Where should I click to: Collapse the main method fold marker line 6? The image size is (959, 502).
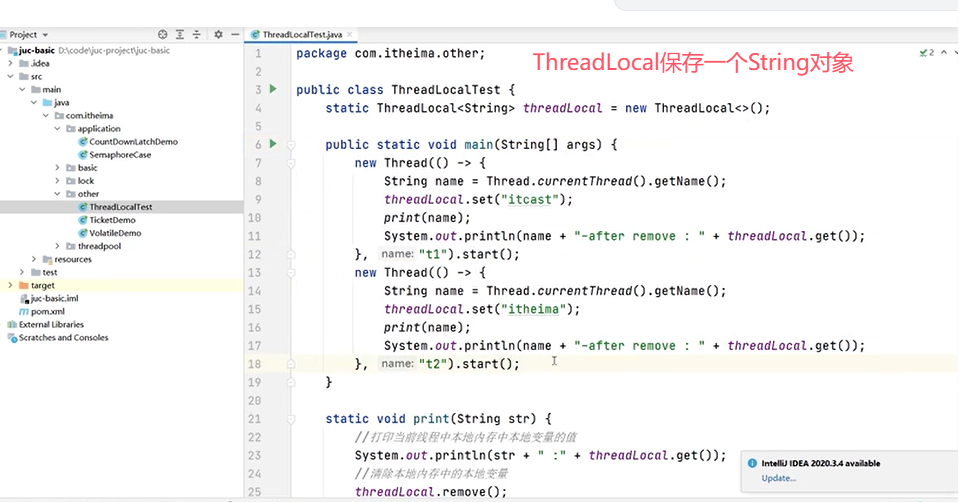pyautogui.click(x=291, y=145)
